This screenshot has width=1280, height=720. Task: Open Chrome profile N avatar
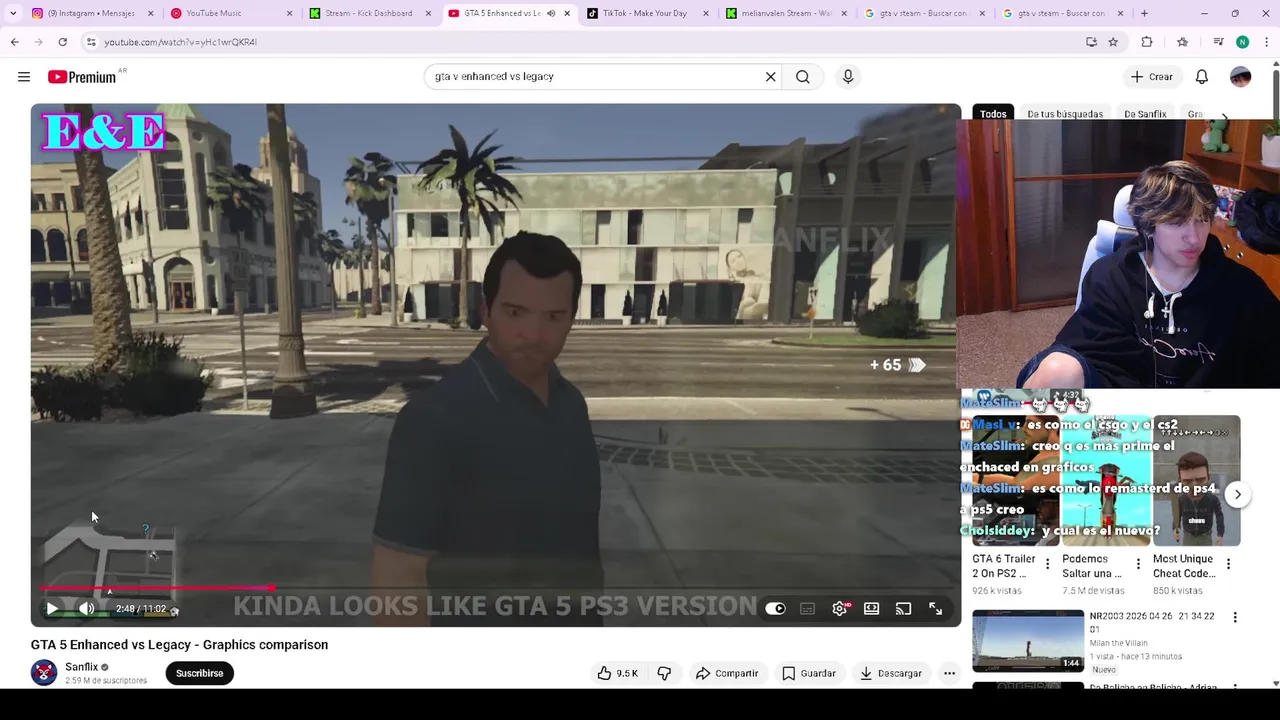pos(1242,42)
